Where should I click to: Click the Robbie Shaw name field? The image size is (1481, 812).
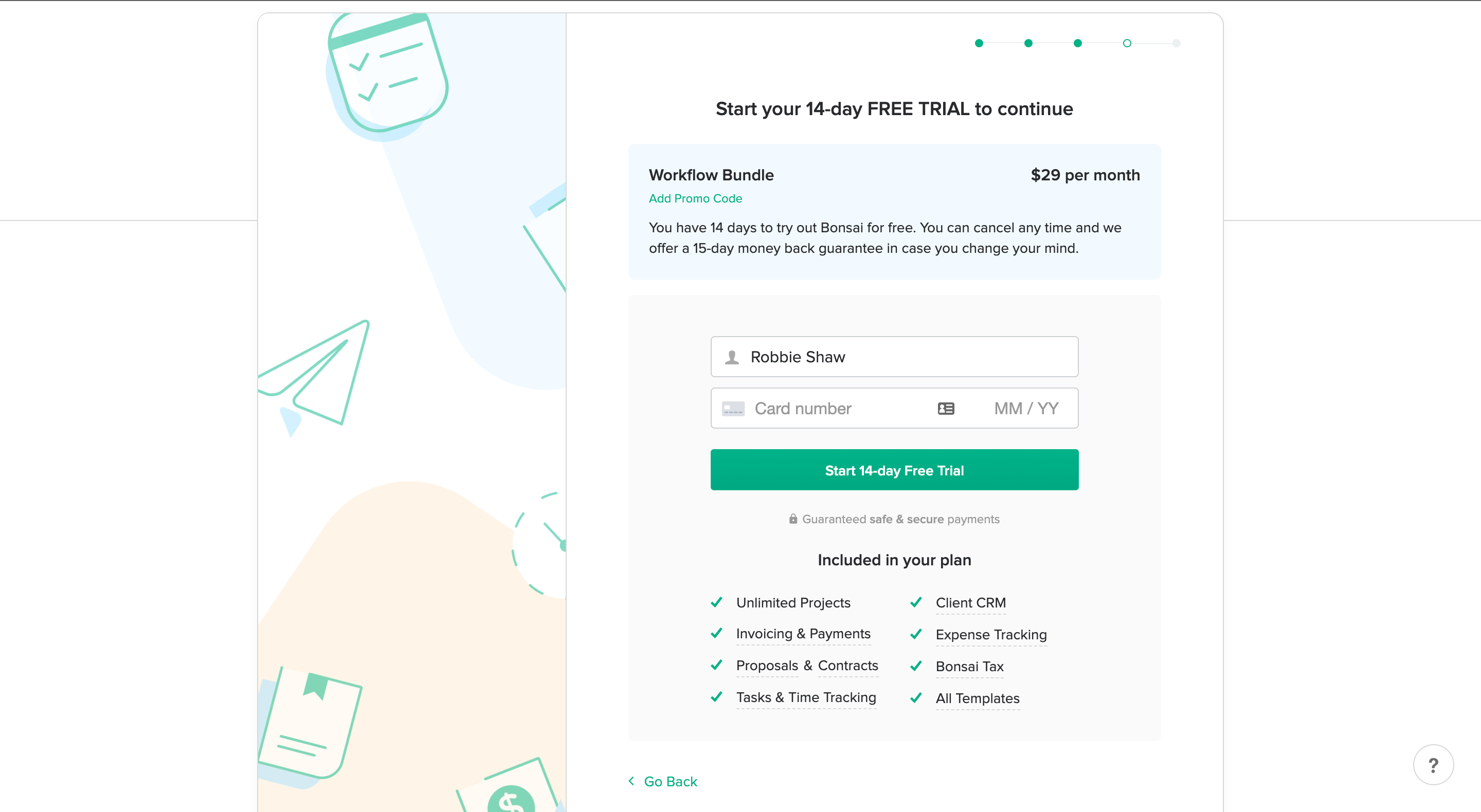point(894,357)
